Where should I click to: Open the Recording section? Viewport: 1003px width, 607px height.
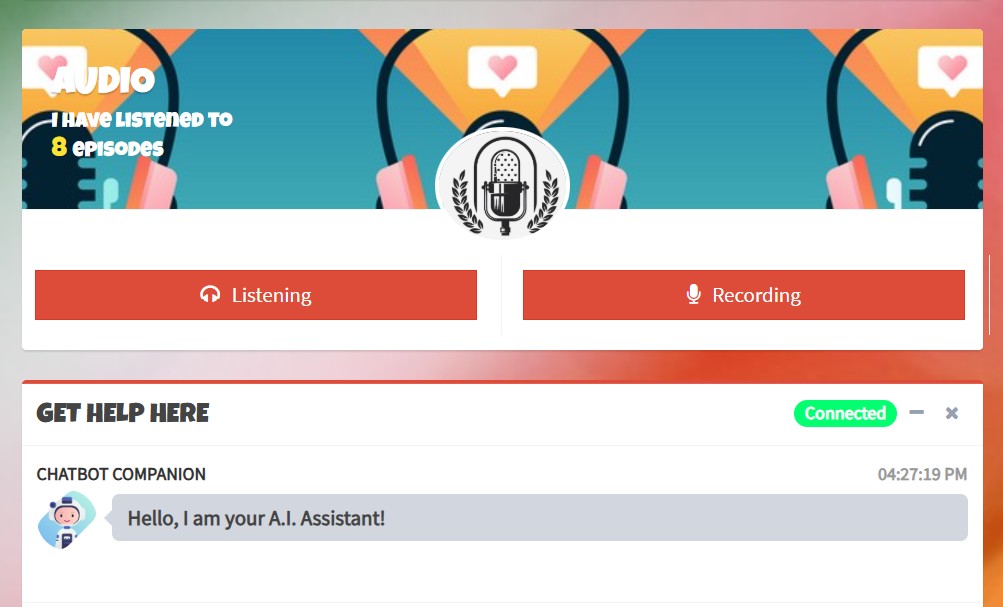pyautogui.click(x=743, y=295)
